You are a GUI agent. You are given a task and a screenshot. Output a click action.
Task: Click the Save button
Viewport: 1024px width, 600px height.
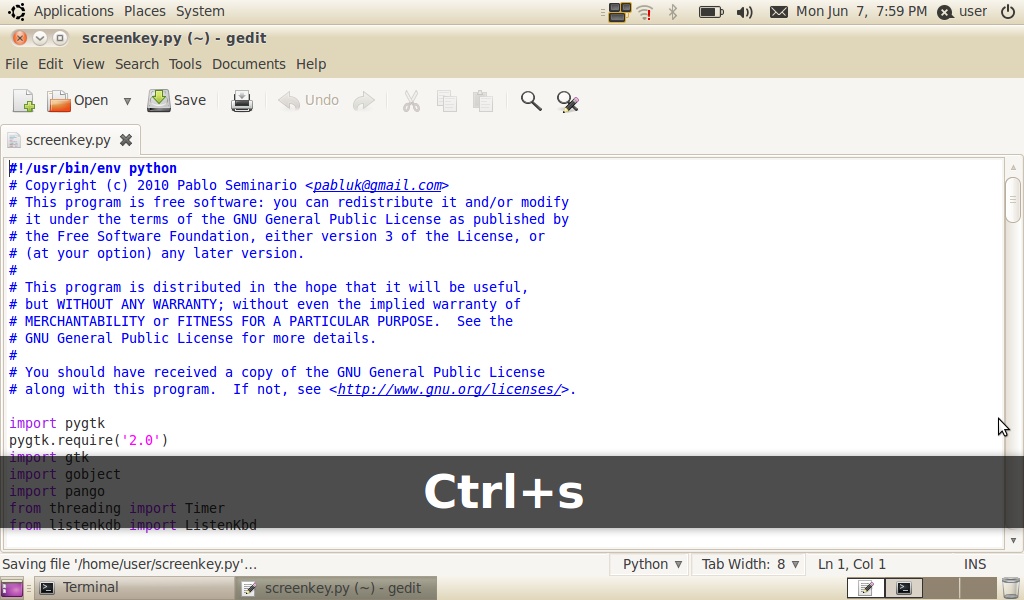point(176,101)
